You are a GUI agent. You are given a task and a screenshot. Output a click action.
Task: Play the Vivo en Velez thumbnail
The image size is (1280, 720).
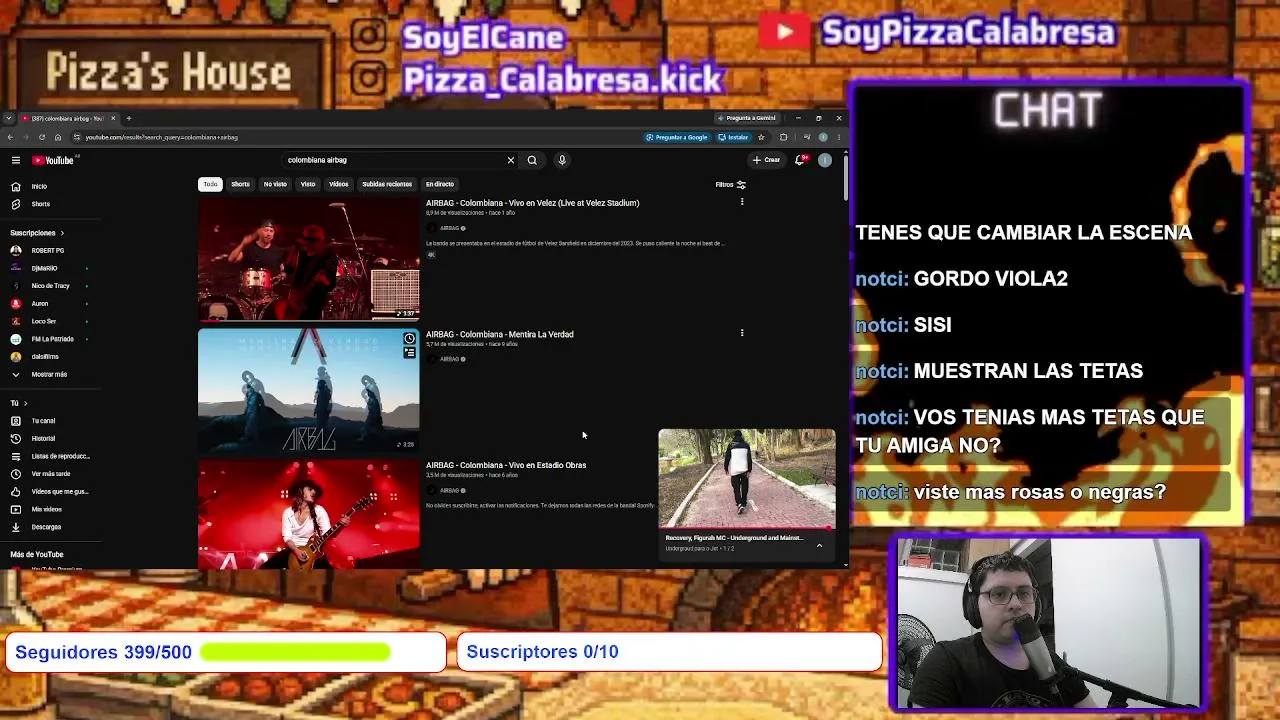309,259
